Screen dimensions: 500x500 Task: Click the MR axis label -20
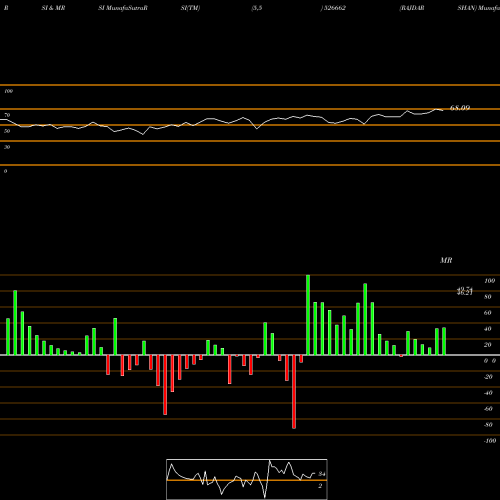pyautogui.click(x=488, y=377)
